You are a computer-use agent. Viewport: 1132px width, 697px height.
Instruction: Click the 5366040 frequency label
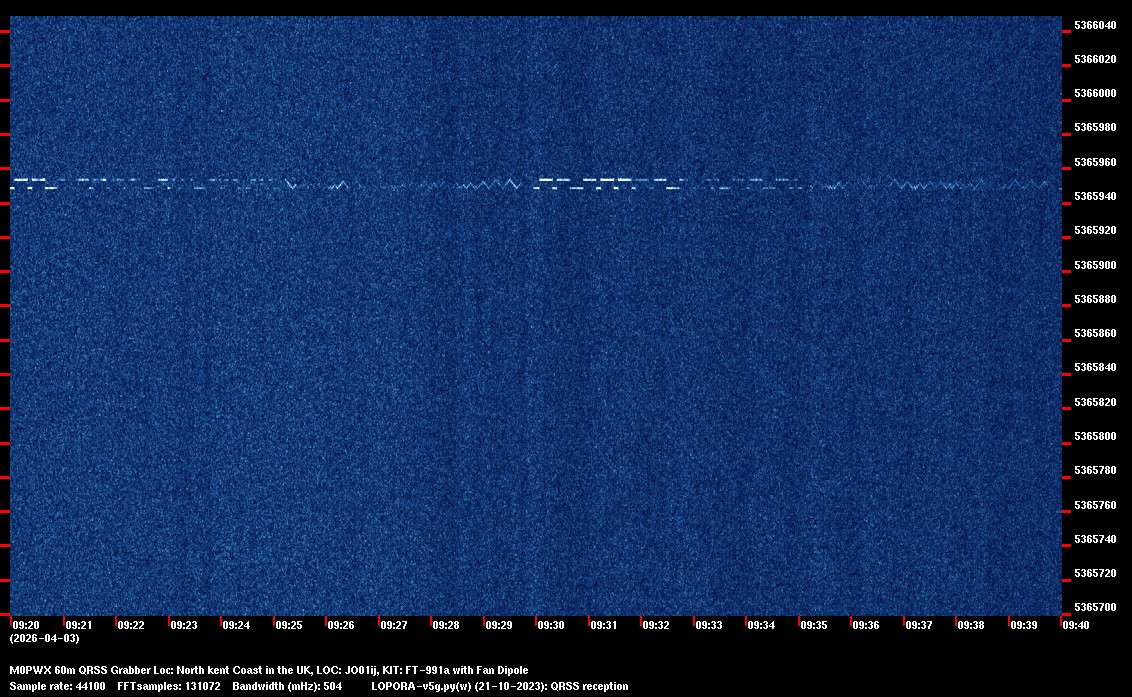point(1095,25)
